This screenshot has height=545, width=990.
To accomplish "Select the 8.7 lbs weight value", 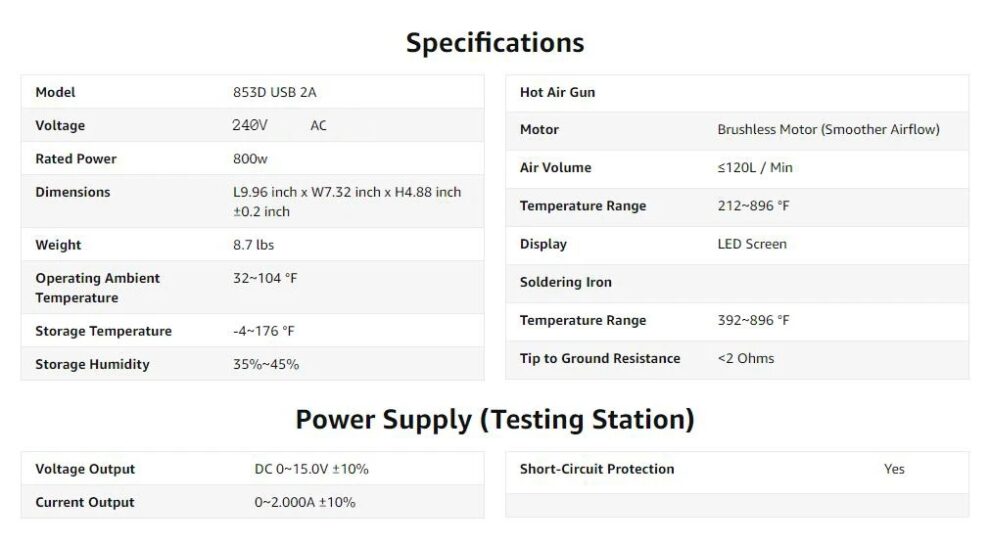I will click(x=253, y=245).
